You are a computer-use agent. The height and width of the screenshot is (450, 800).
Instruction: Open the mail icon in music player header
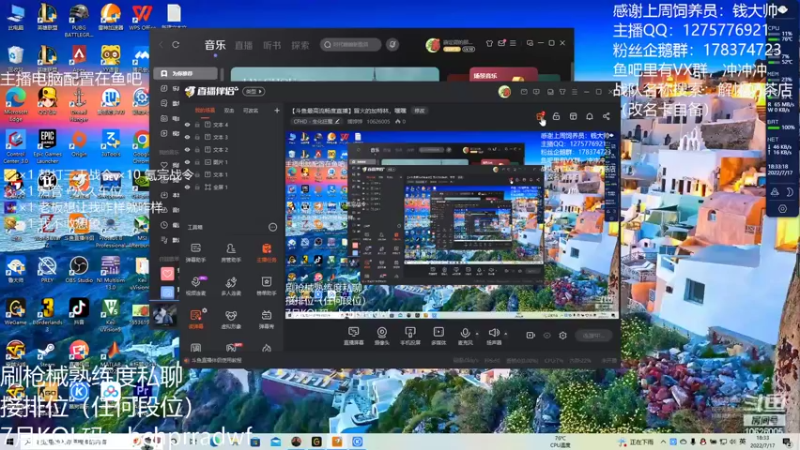(x=502, y=43)
